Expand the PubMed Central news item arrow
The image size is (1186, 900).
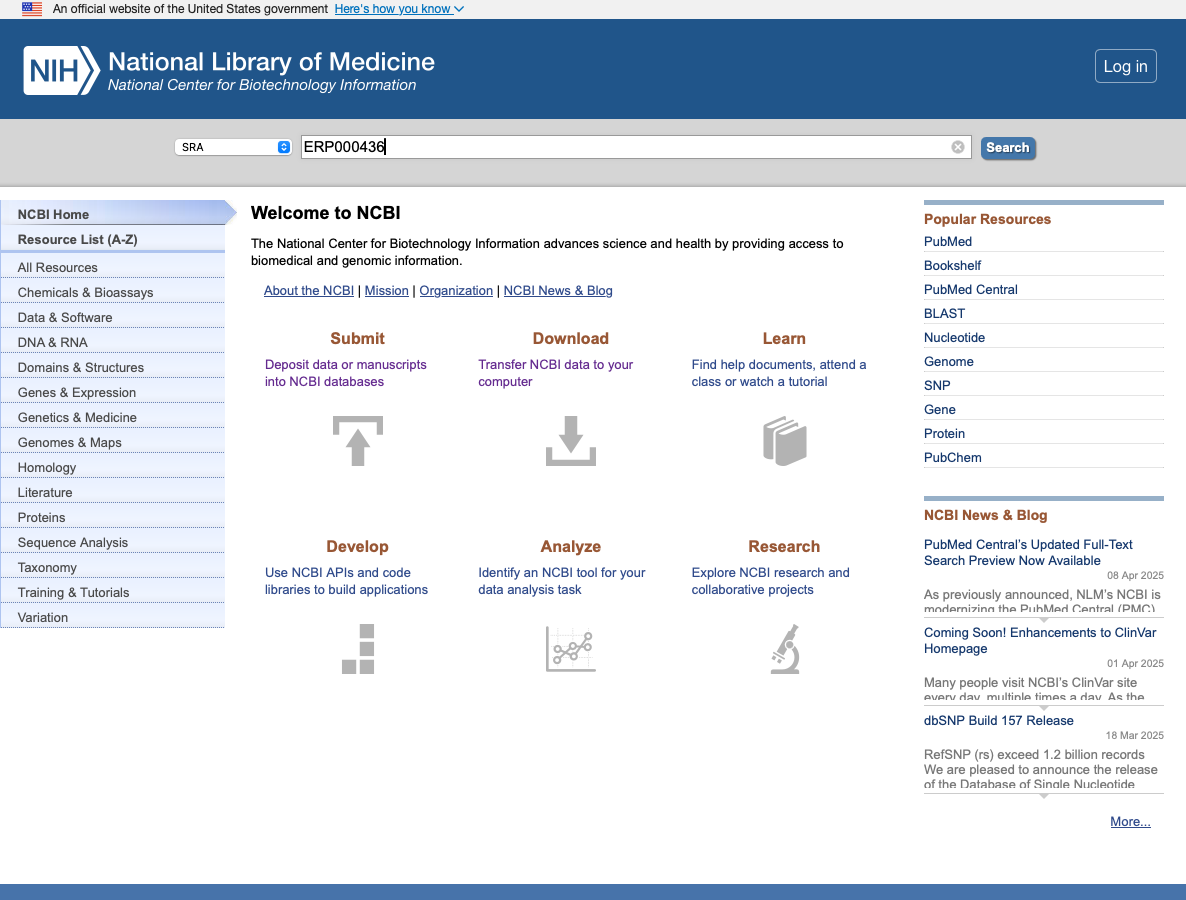pyautogui.click(x=1043, y=620)
